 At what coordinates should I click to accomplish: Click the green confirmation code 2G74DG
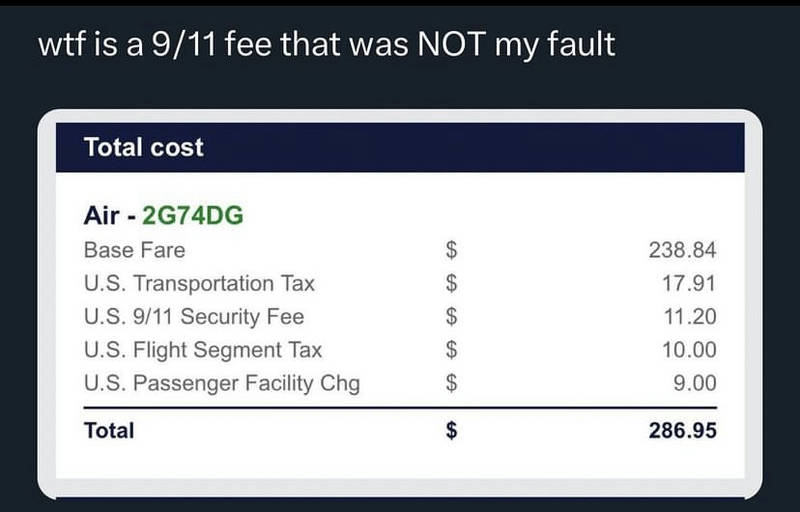[x=192, y=215]
